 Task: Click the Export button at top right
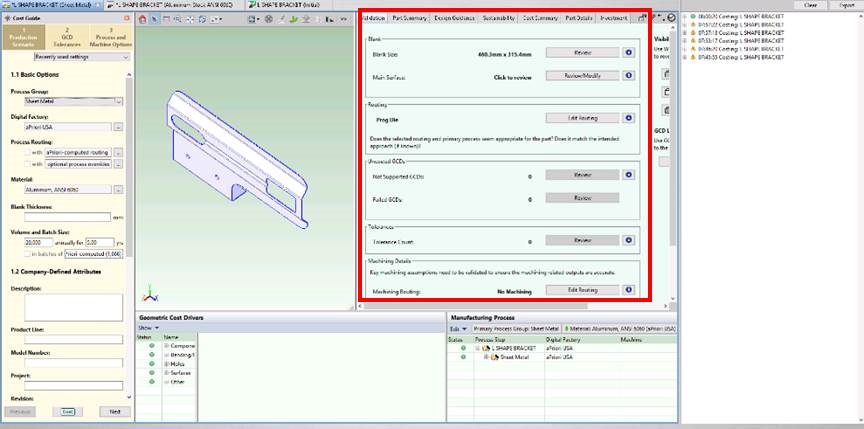[x=846, y=4]
